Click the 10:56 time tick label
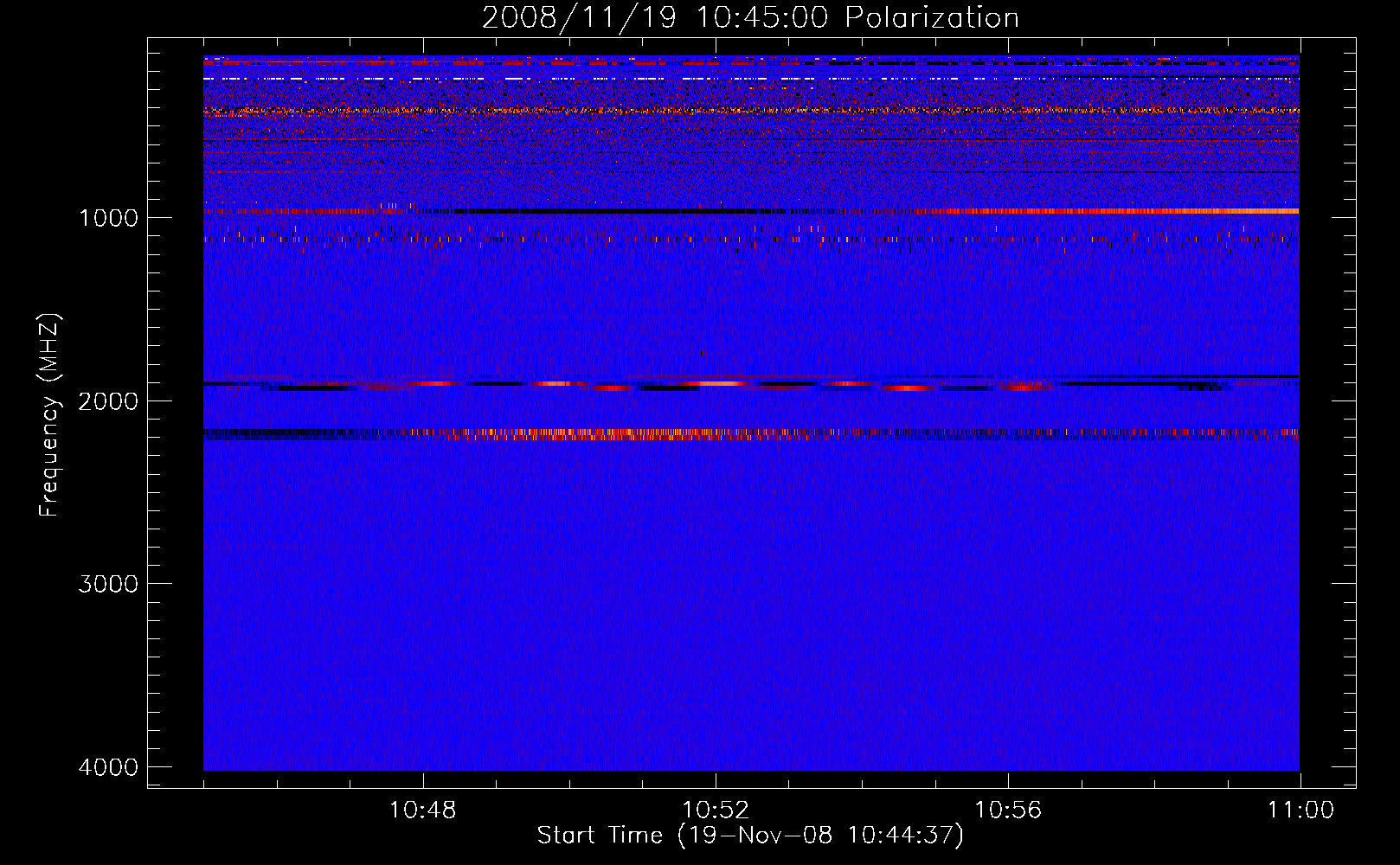The height and width of the screenshot is (865, 1400). pos(1008,811)
